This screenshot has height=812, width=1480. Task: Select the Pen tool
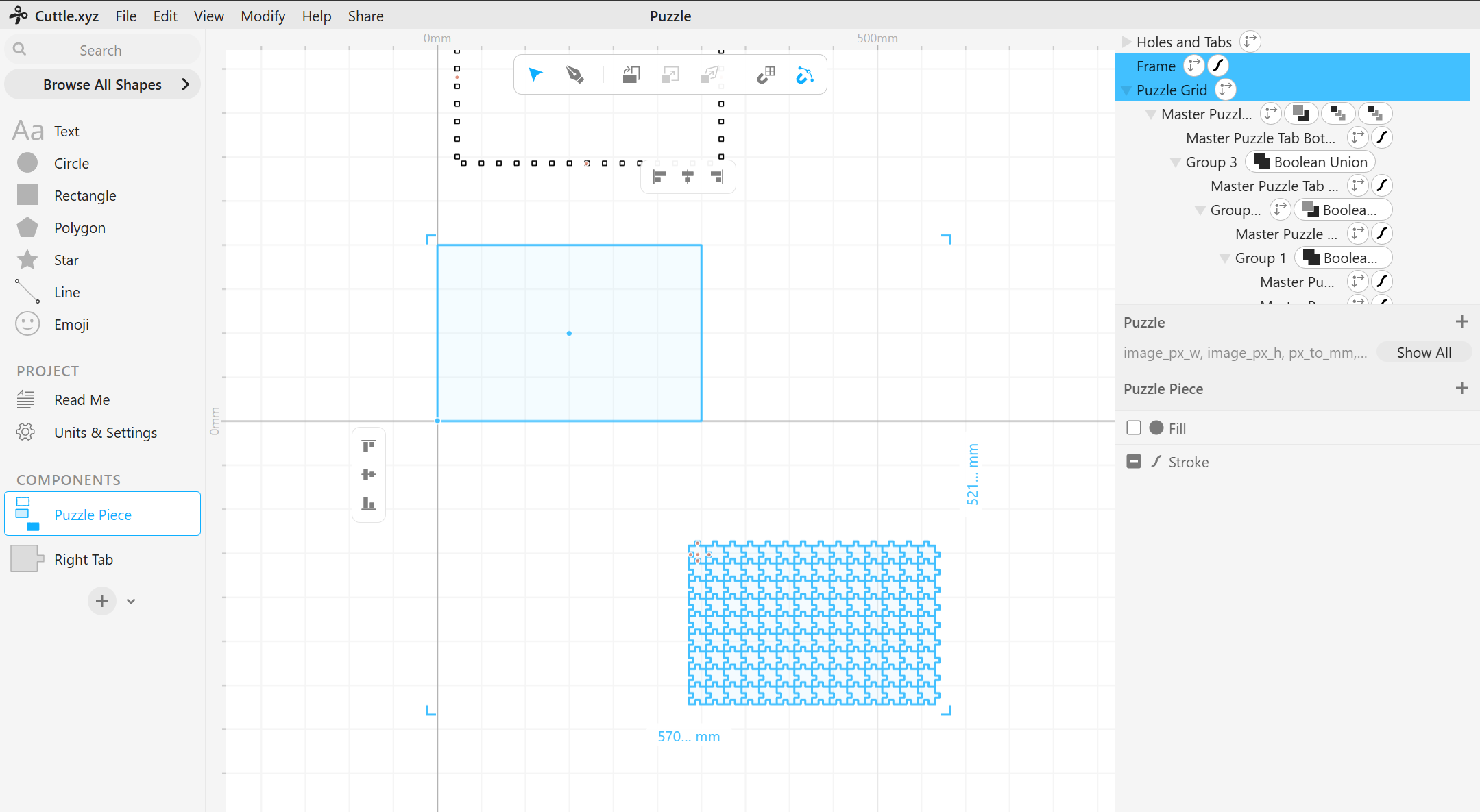pyautogui.click(x=575, y=75)
